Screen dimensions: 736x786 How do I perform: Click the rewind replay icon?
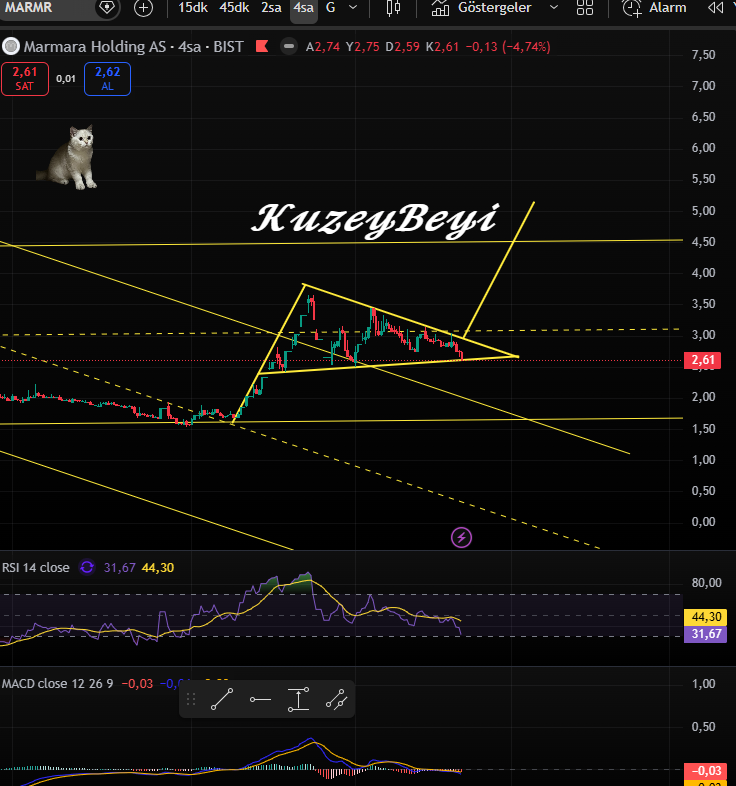(715, 8)
